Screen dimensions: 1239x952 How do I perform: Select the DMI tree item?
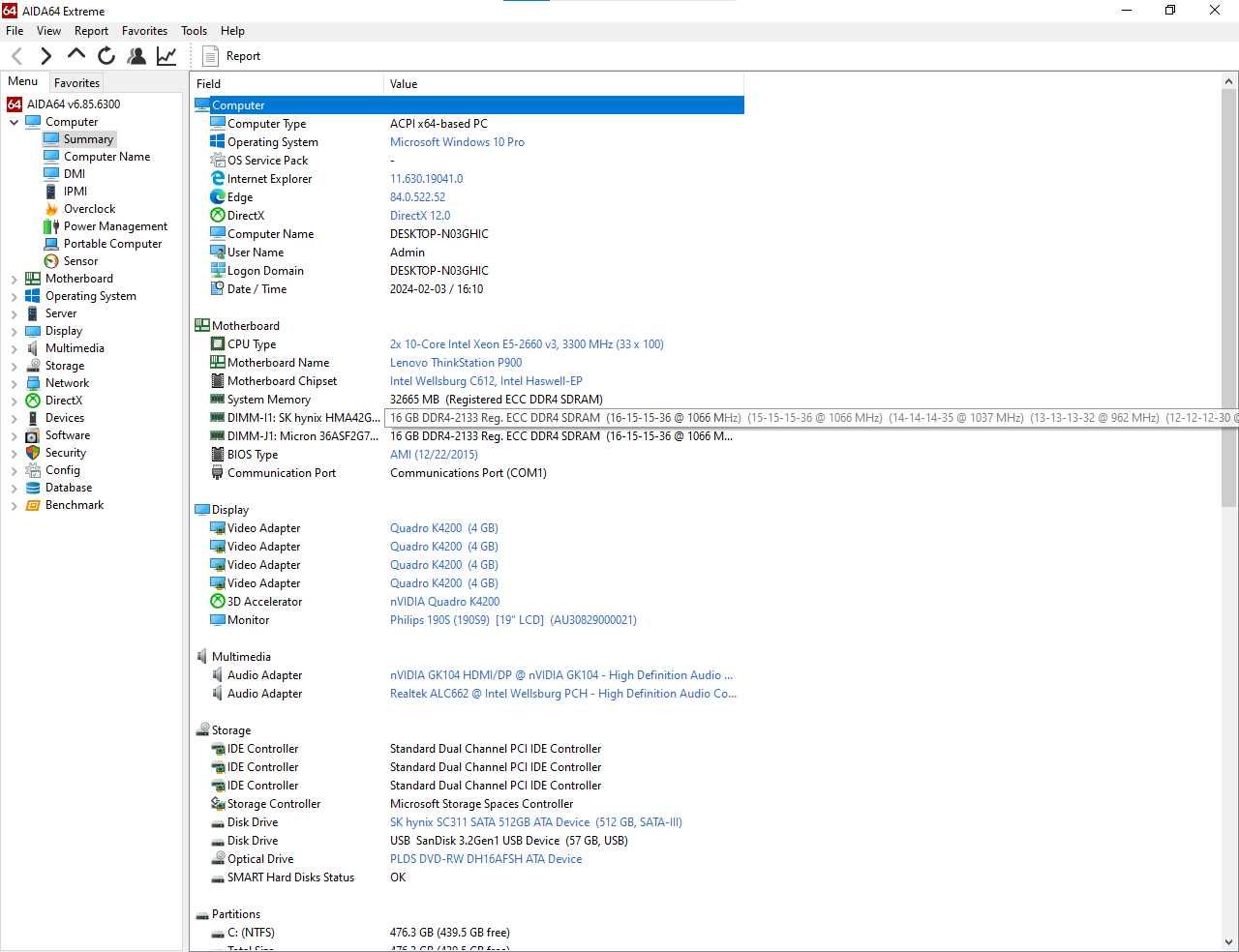tap(75, 174)
